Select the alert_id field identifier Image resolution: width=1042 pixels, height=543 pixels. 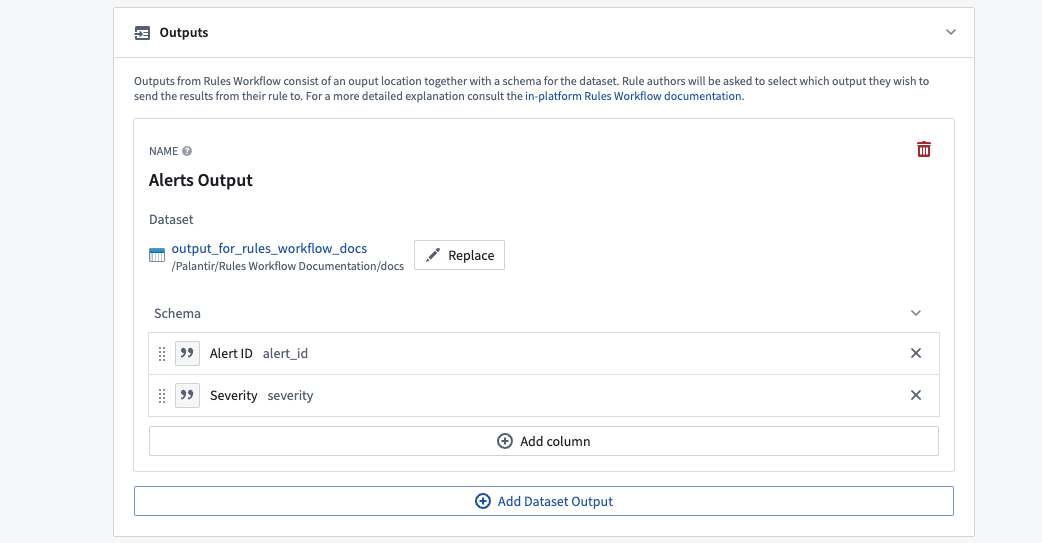click(285, 354)
